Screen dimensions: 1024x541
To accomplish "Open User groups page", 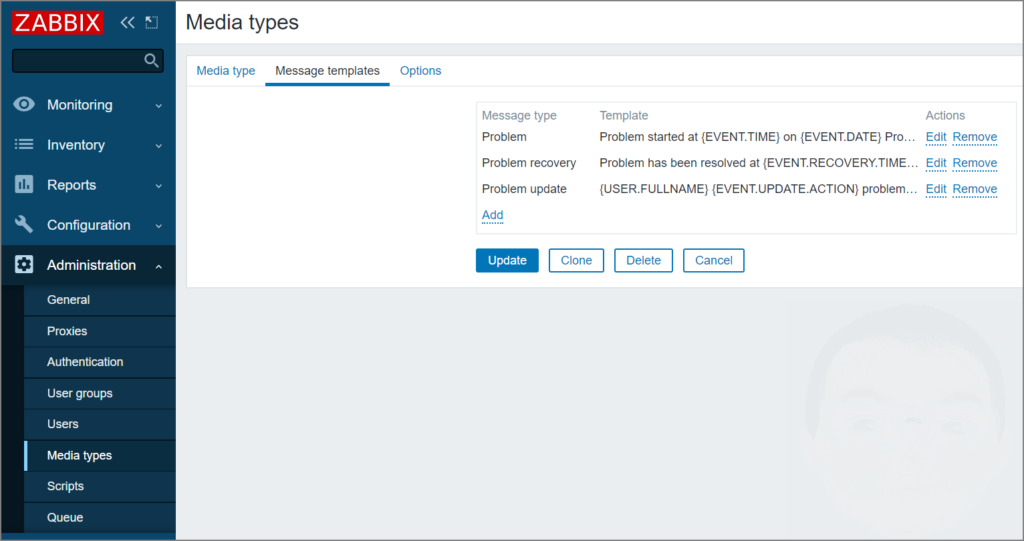I will coord(80,393).
